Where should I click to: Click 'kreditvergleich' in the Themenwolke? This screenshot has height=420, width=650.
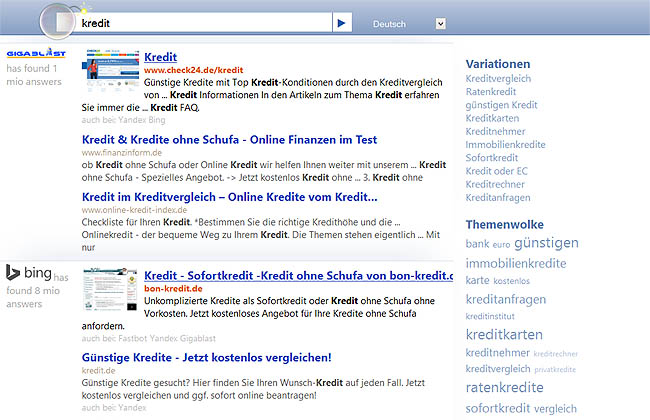[498, 369]
